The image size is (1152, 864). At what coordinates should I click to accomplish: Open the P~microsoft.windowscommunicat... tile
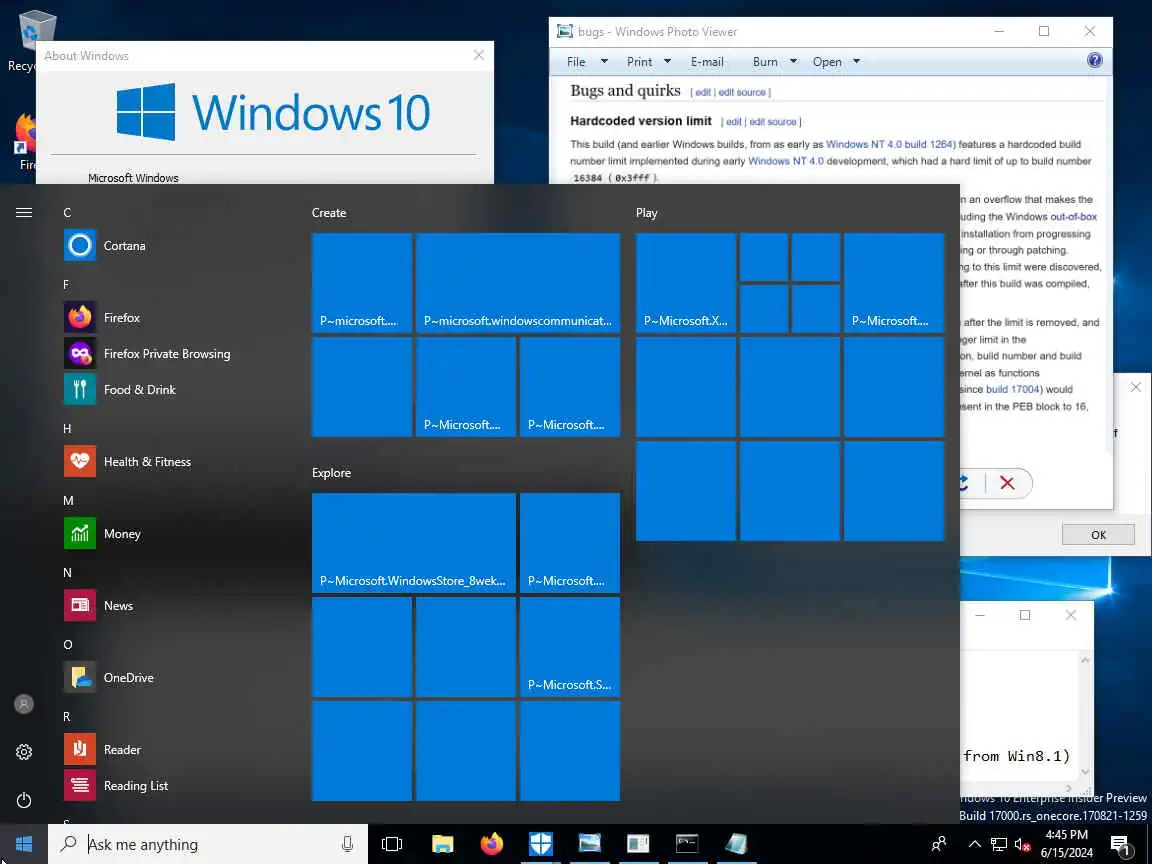coord(517,283)
